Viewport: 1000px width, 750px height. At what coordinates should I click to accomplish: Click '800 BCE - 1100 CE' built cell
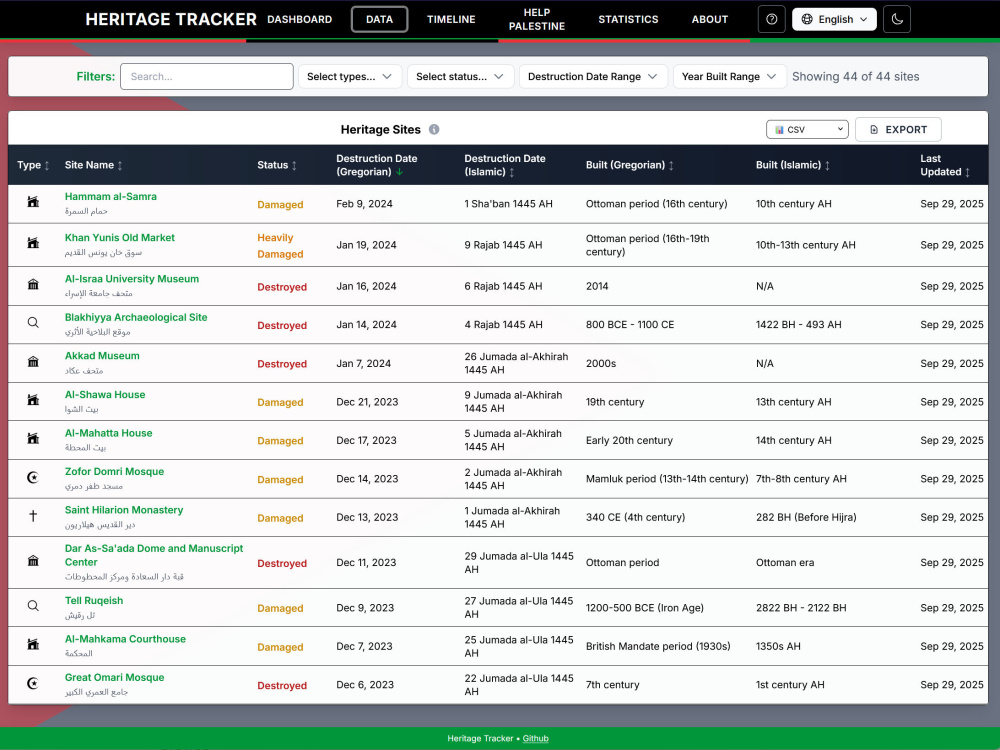coord(629,325)
